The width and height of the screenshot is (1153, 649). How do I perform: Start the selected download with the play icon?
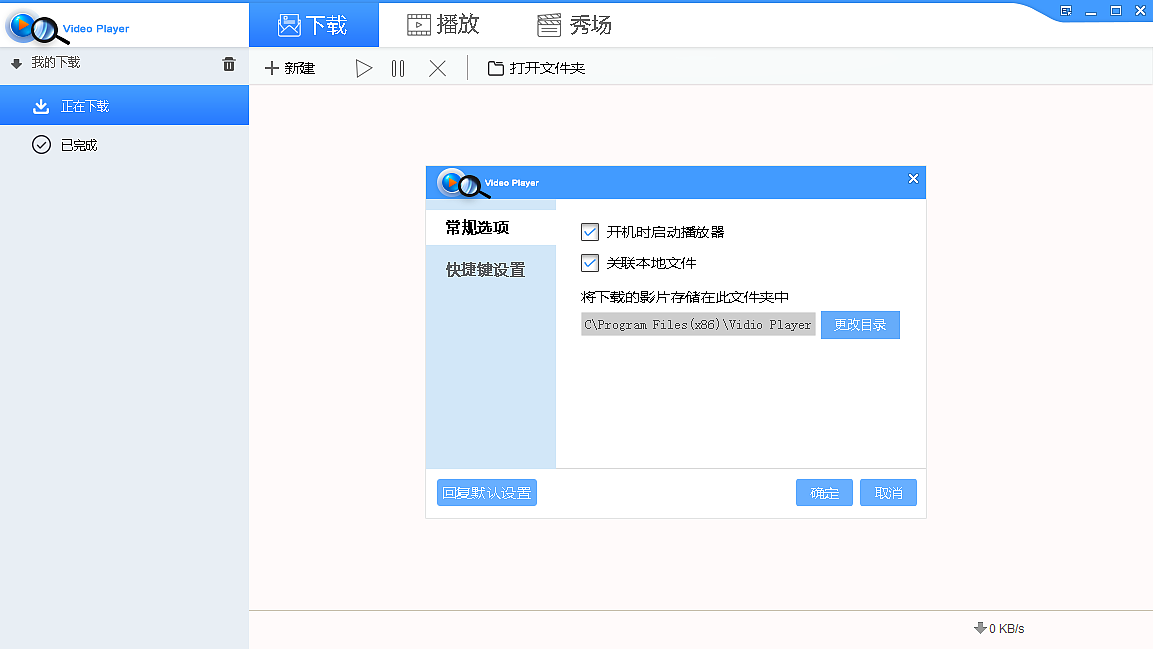tap(364, 68)
